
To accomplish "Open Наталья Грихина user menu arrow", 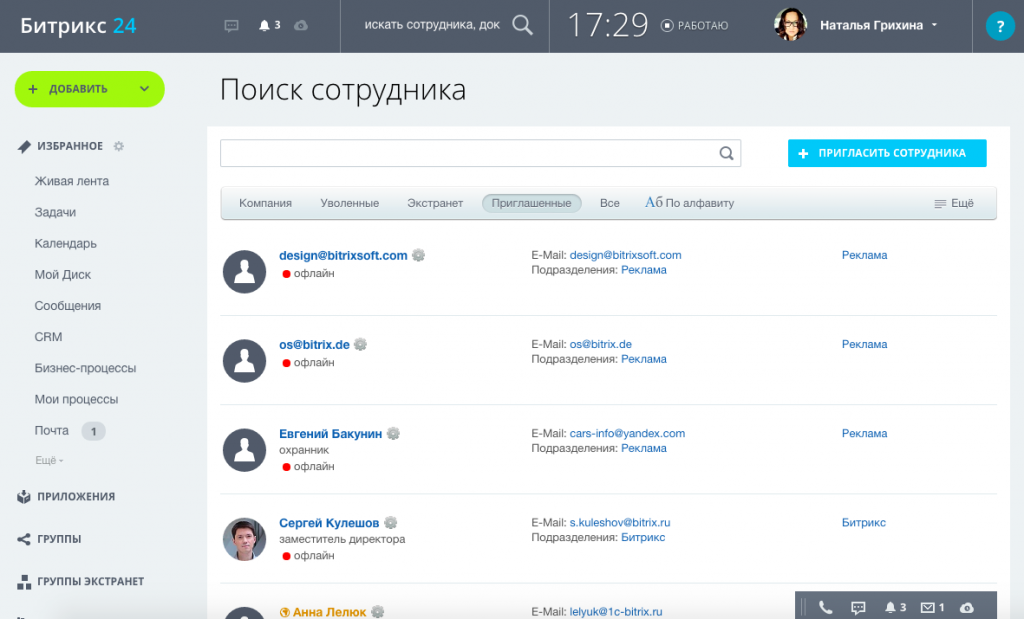I will click(935, 25).
